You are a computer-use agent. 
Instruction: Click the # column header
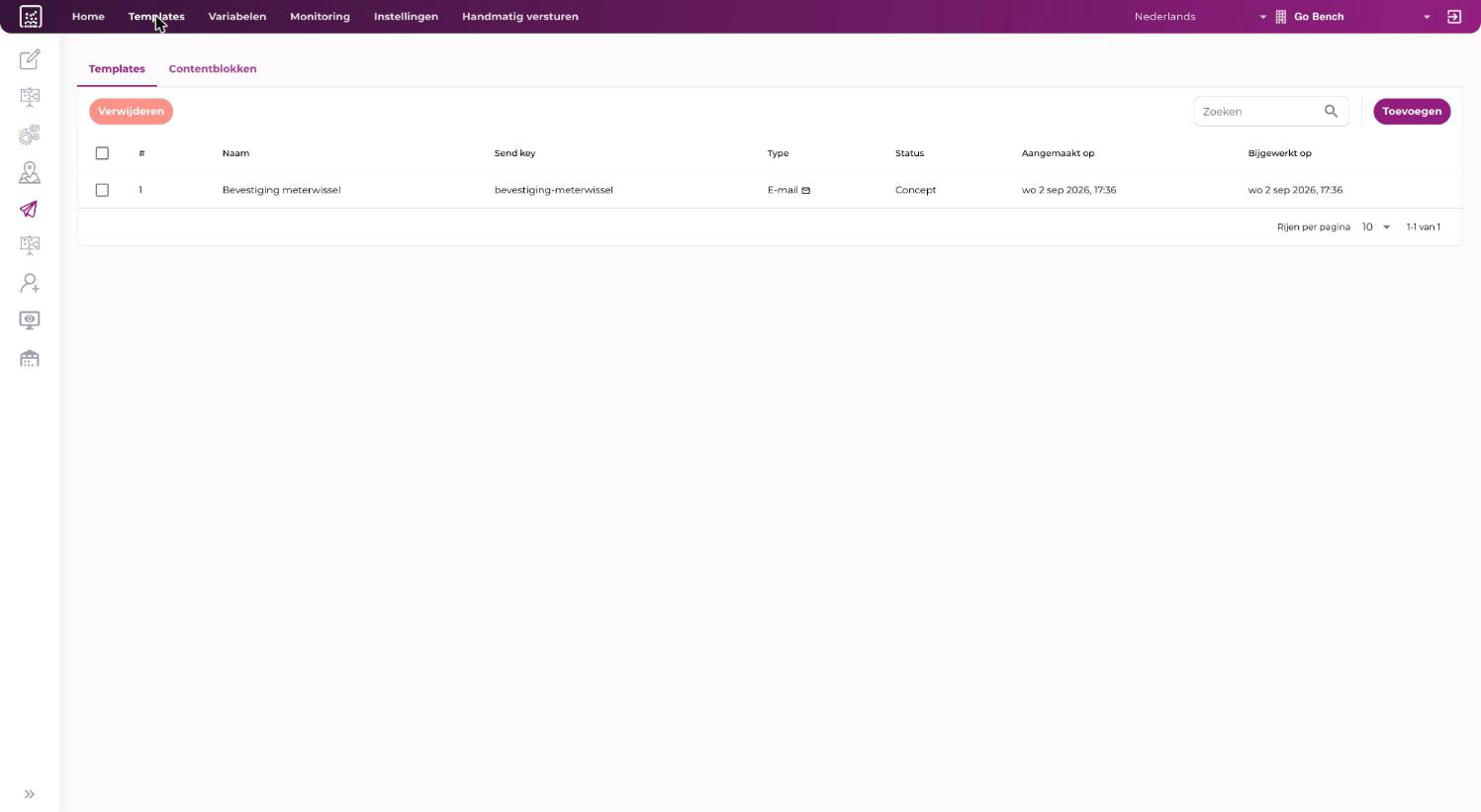[141, 153]
